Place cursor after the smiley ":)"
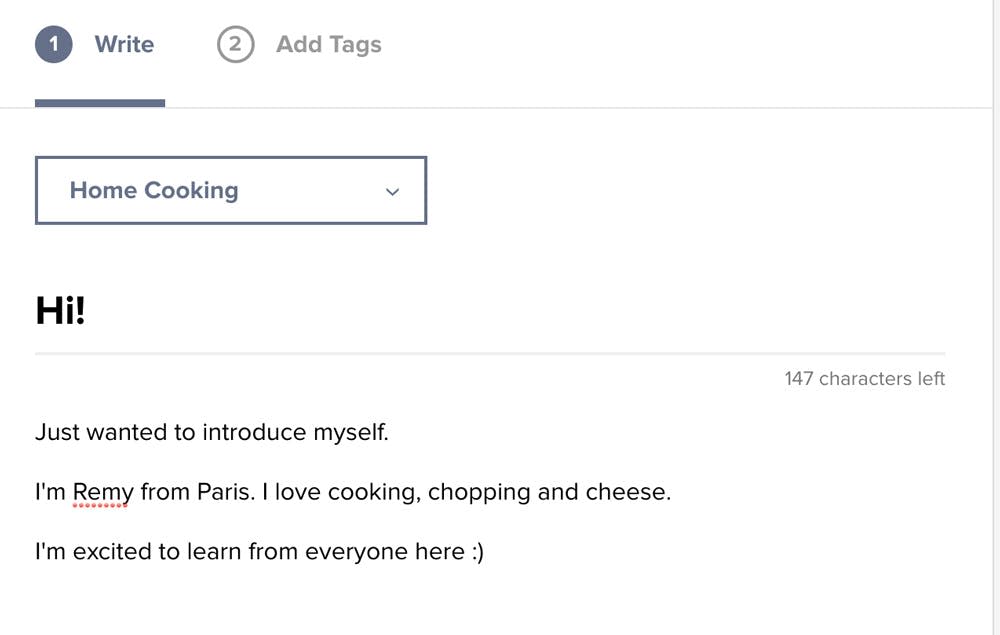The image size is (1000, 635). 486,552
